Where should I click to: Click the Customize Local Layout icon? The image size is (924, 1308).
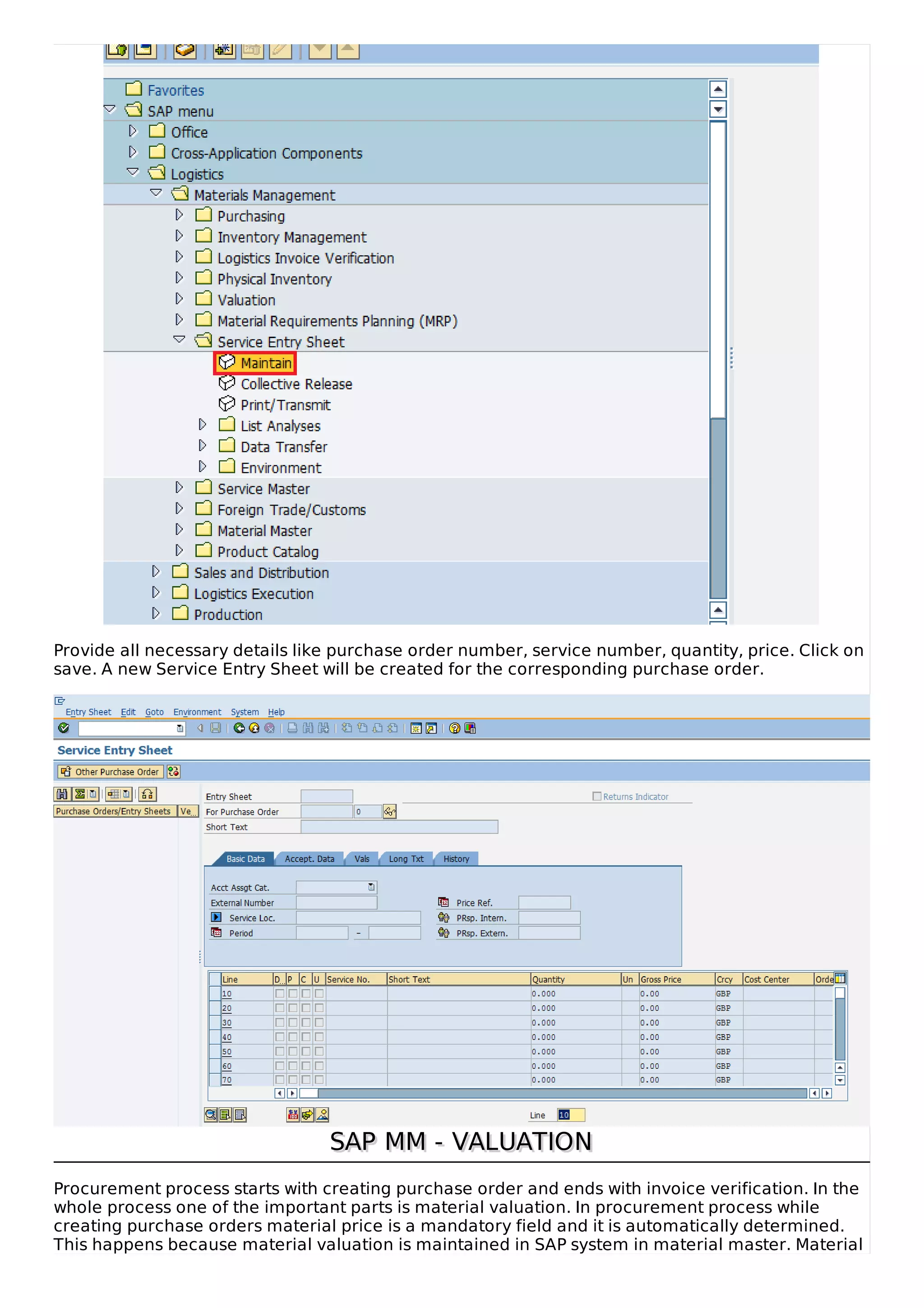pos(470,728)
